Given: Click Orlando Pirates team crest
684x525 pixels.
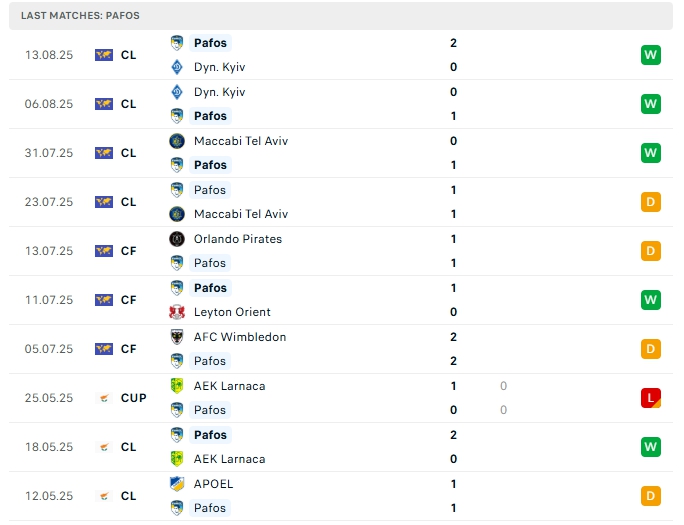Looking at the screenshot, I should [177, 239].
